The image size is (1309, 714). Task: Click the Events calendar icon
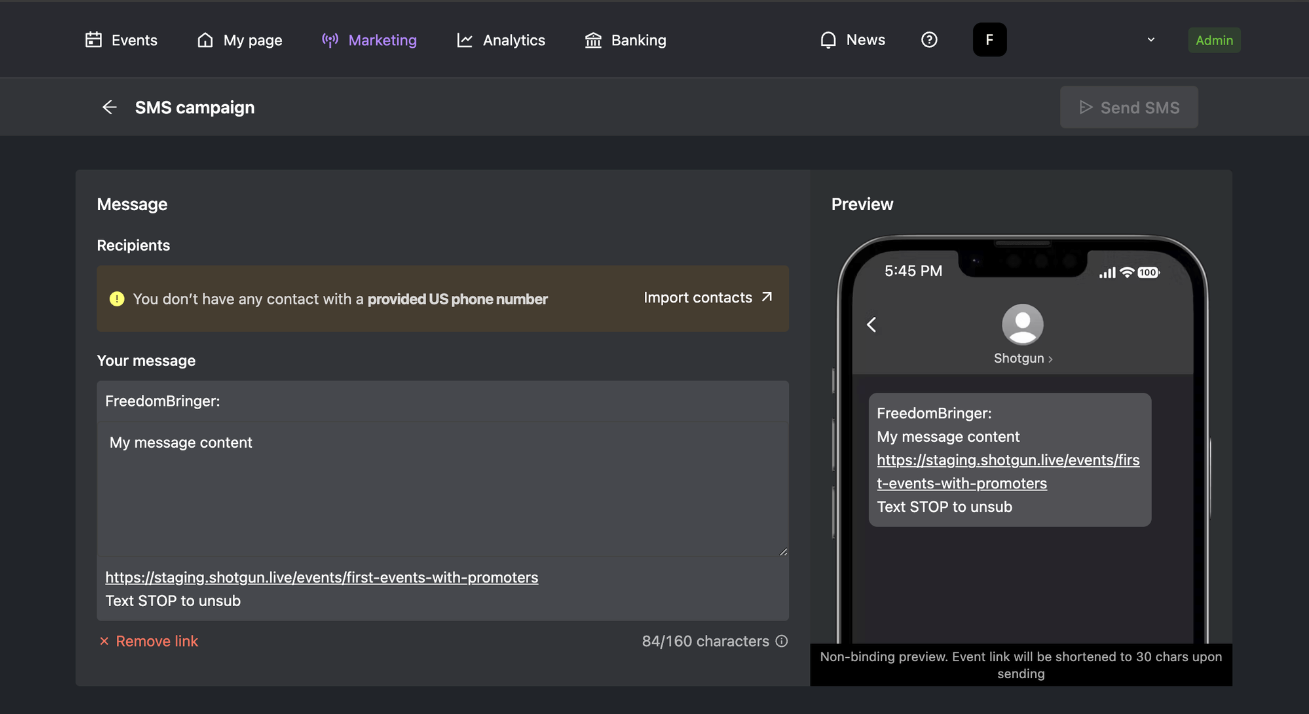pos(94,40)
